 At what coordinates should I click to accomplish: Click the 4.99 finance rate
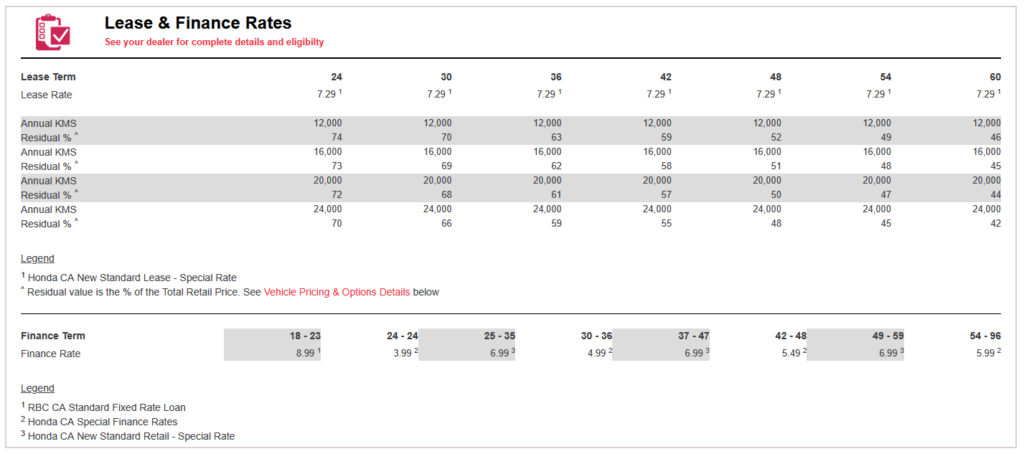(x=599, y=354)
